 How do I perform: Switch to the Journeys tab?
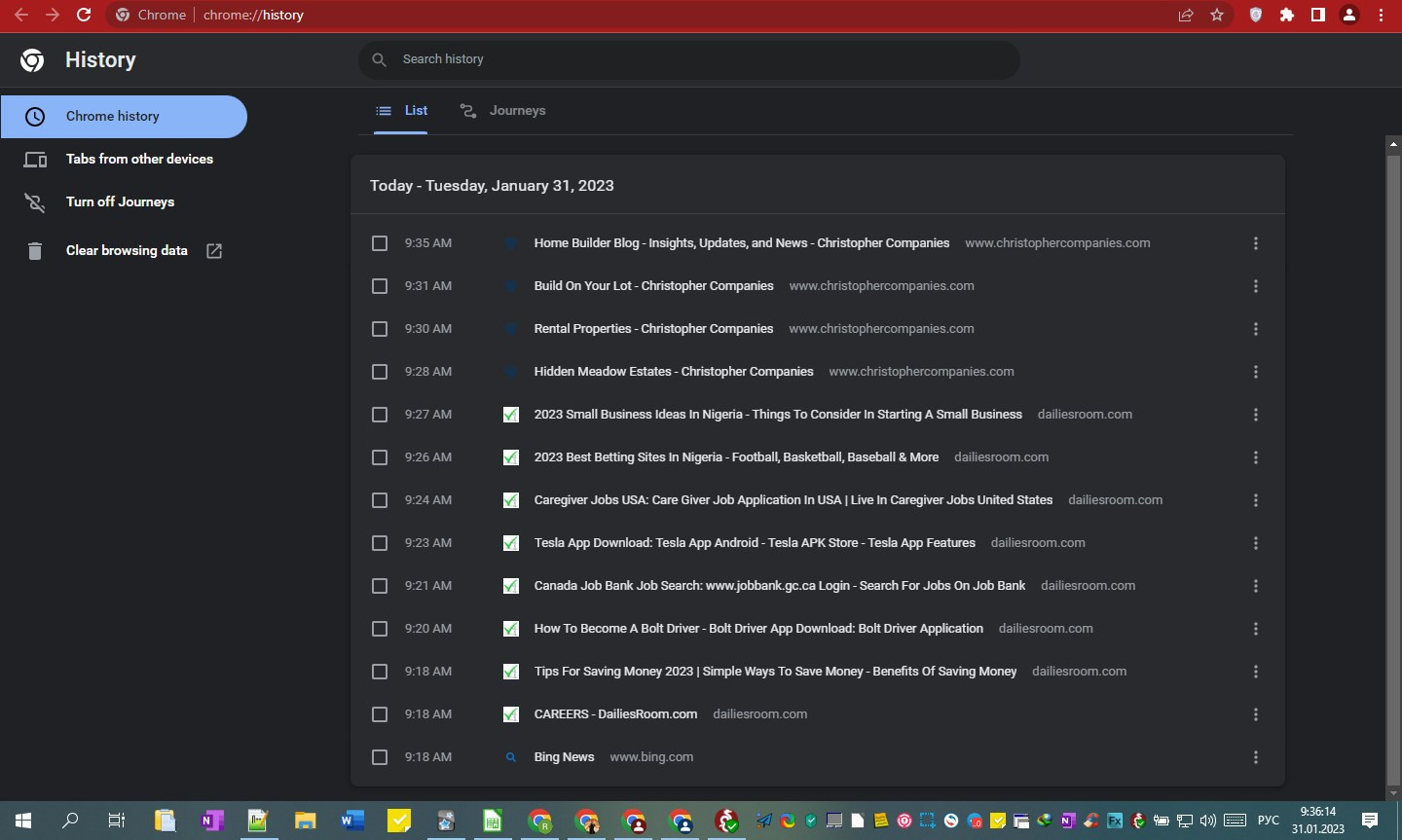(x=502, y=111)
